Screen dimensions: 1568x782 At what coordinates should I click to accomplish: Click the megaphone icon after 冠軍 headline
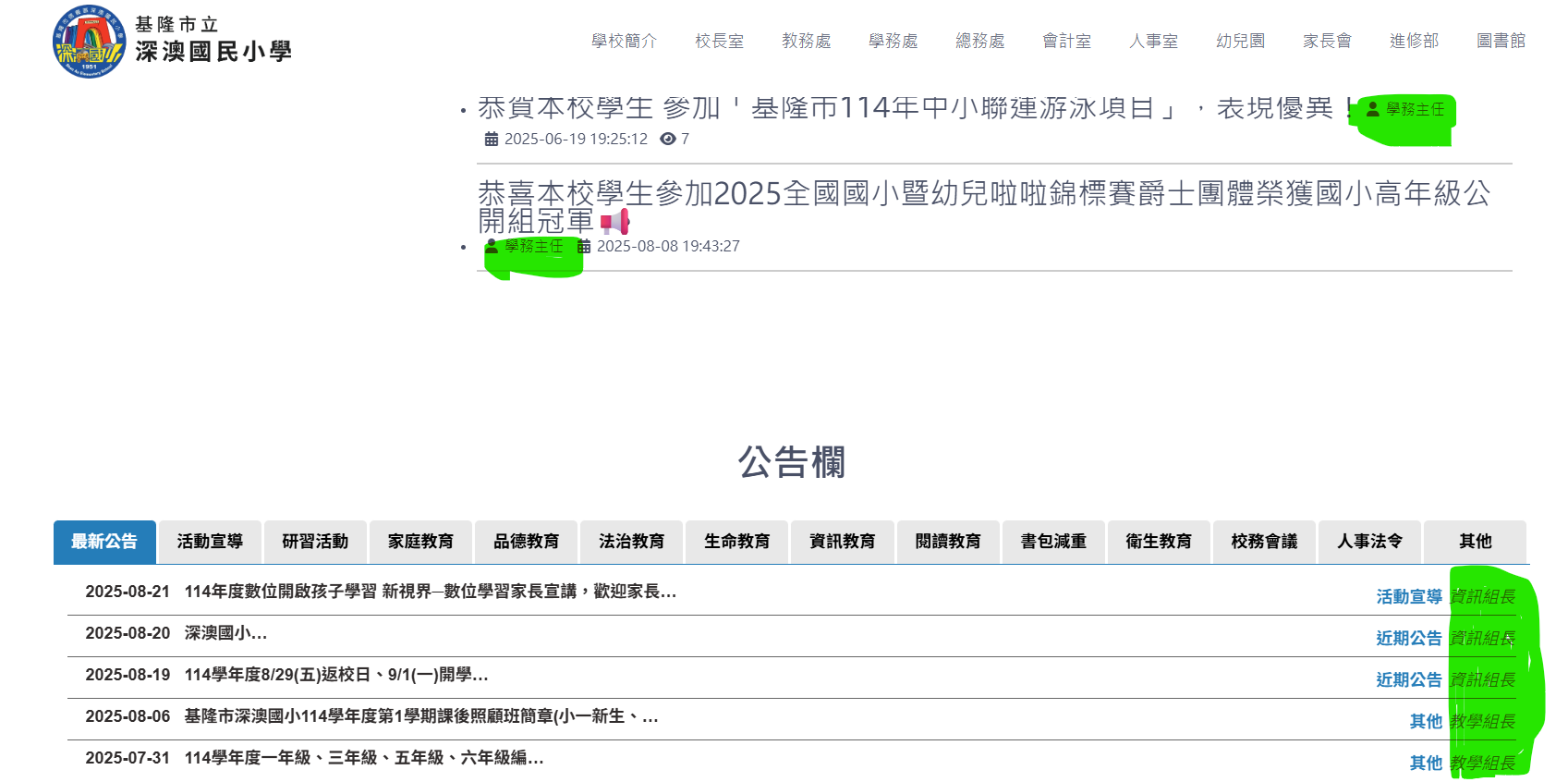coord(614,222)
